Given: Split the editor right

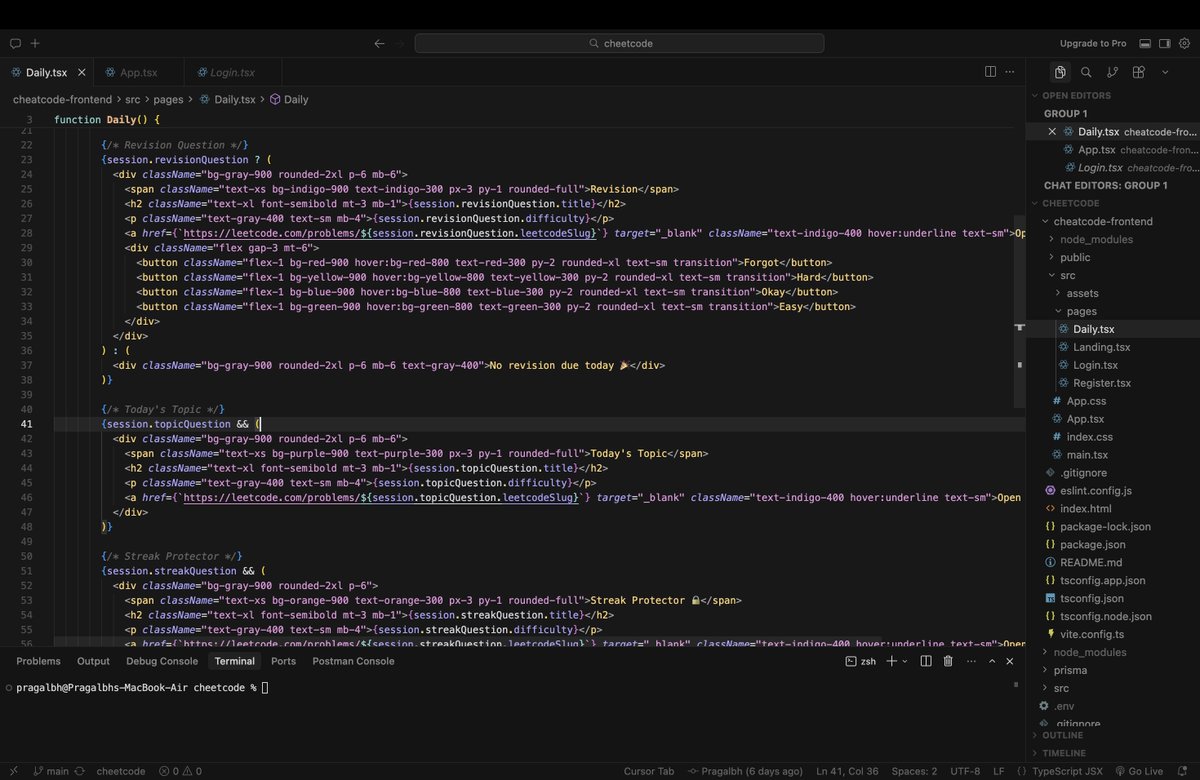Looking at the screenshot, I should [990, 72].
